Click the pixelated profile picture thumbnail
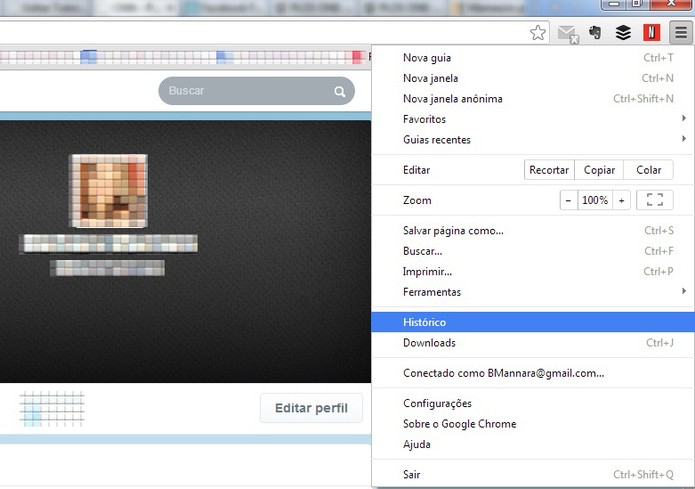This screenshot has width=695, height=489. (x=109, y=191)
